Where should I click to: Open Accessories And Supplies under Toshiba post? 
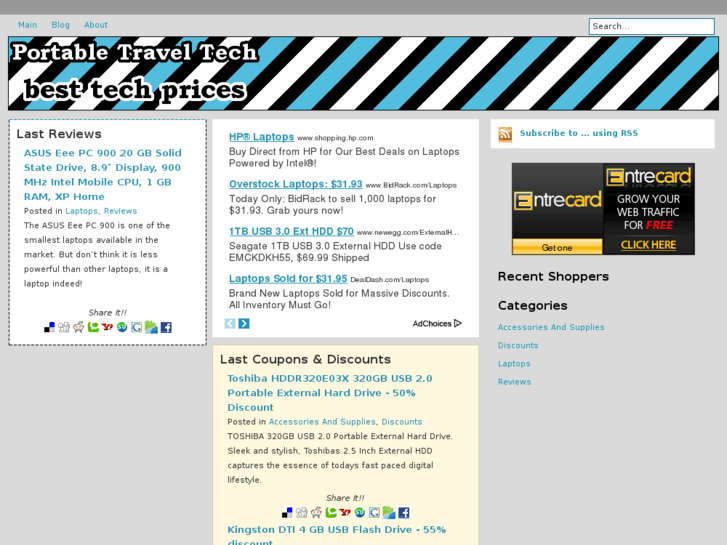click(x=322, y=422)
